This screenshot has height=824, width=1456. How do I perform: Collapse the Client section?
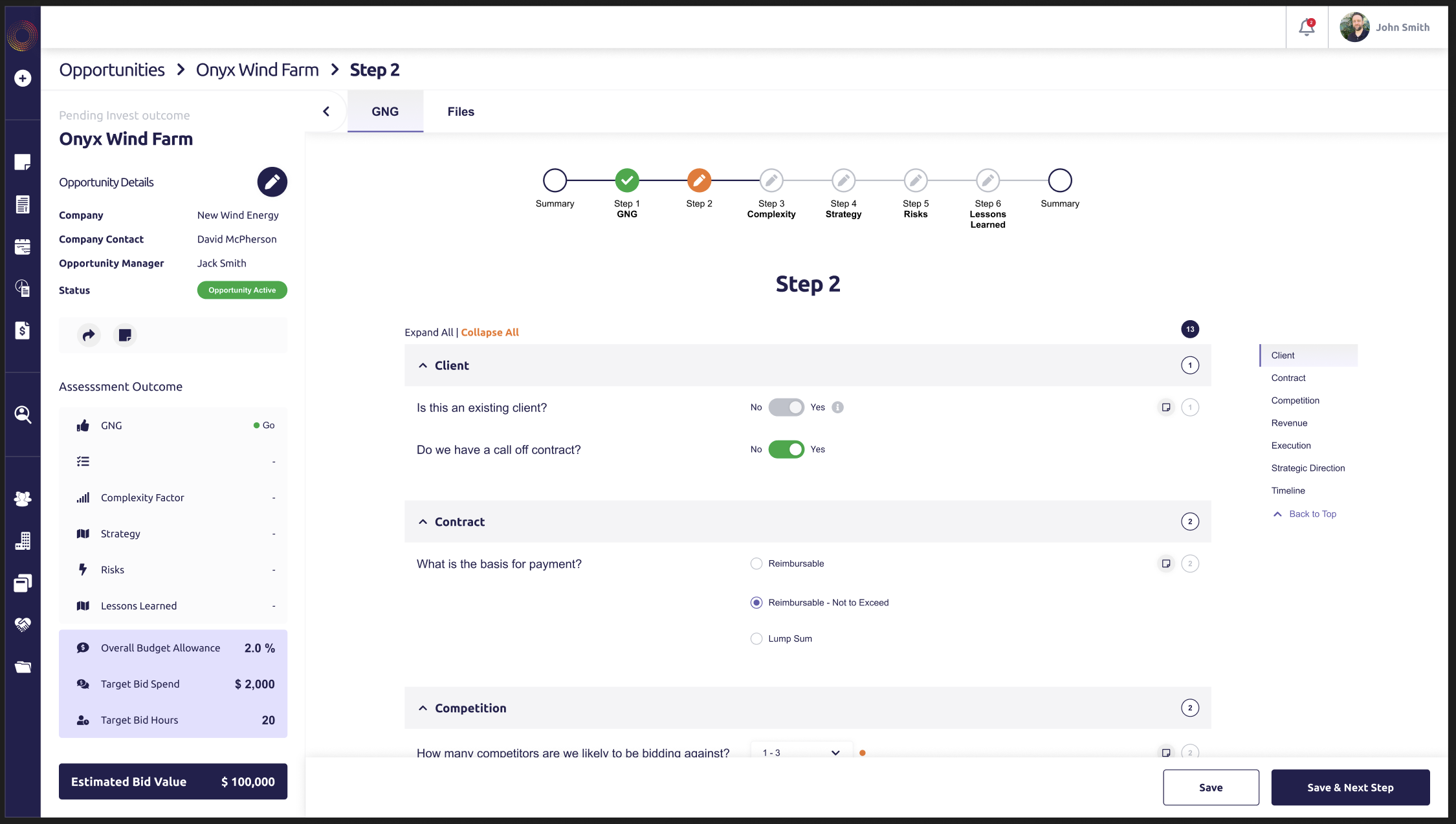point(423,365)
